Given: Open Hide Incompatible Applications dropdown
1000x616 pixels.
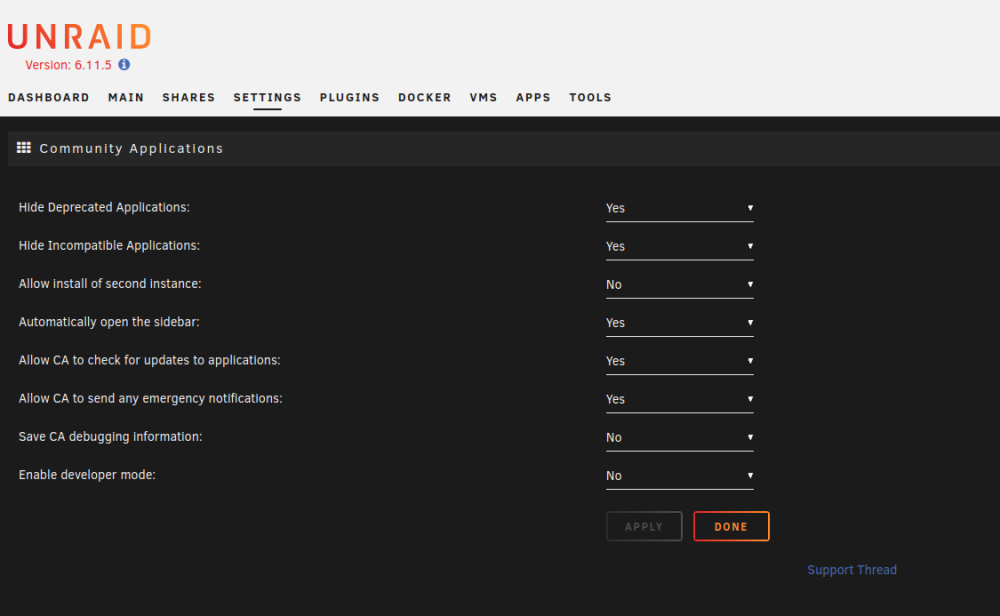Looking at the screenshot, I should point(679,247).
